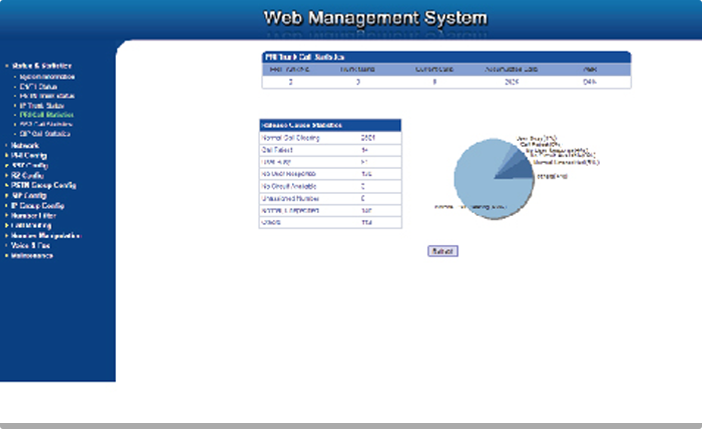Expand the IP Group Config section
Viewport: 702px width, 429px height.
pos(38,206)
